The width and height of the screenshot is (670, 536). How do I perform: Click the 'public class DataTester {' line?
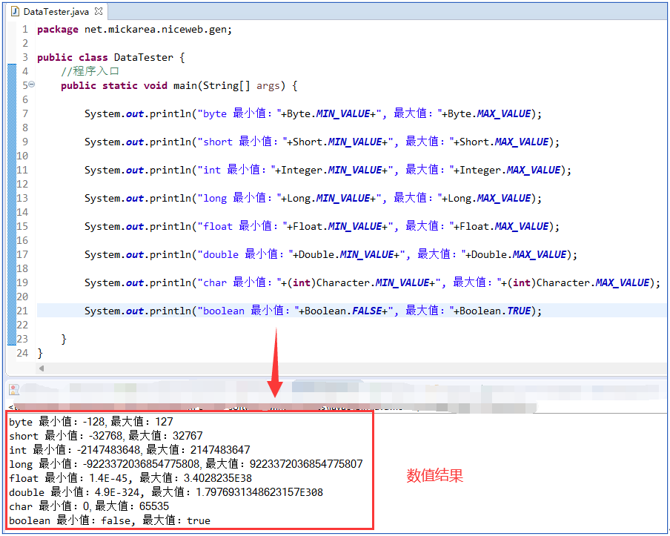coord(111,58)
